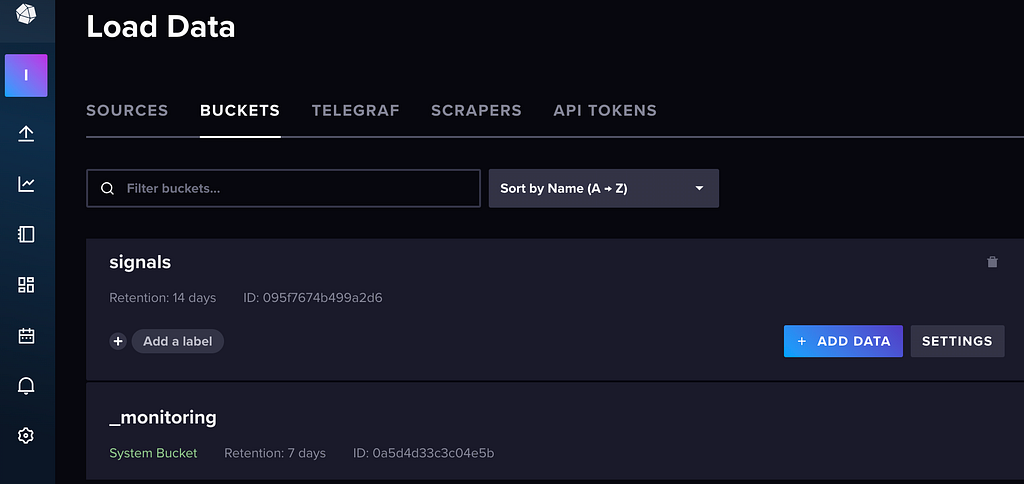Open Settings gear icon in sidebar
Screen dimensions: 1024x484
click(x=26, y=436)
